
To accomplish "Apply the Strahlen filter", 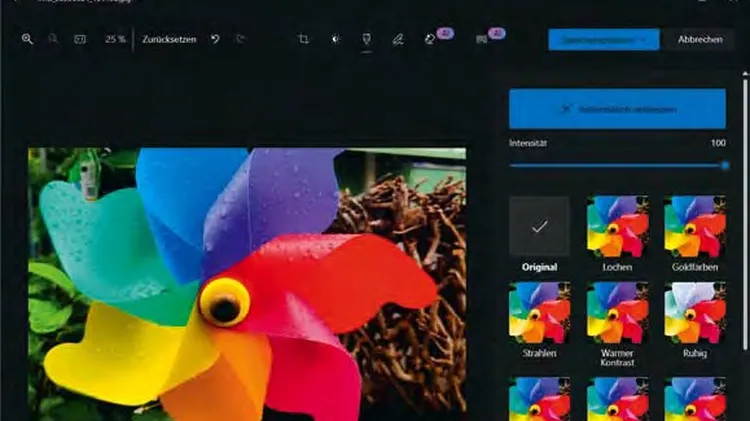I will pos(540,313).
